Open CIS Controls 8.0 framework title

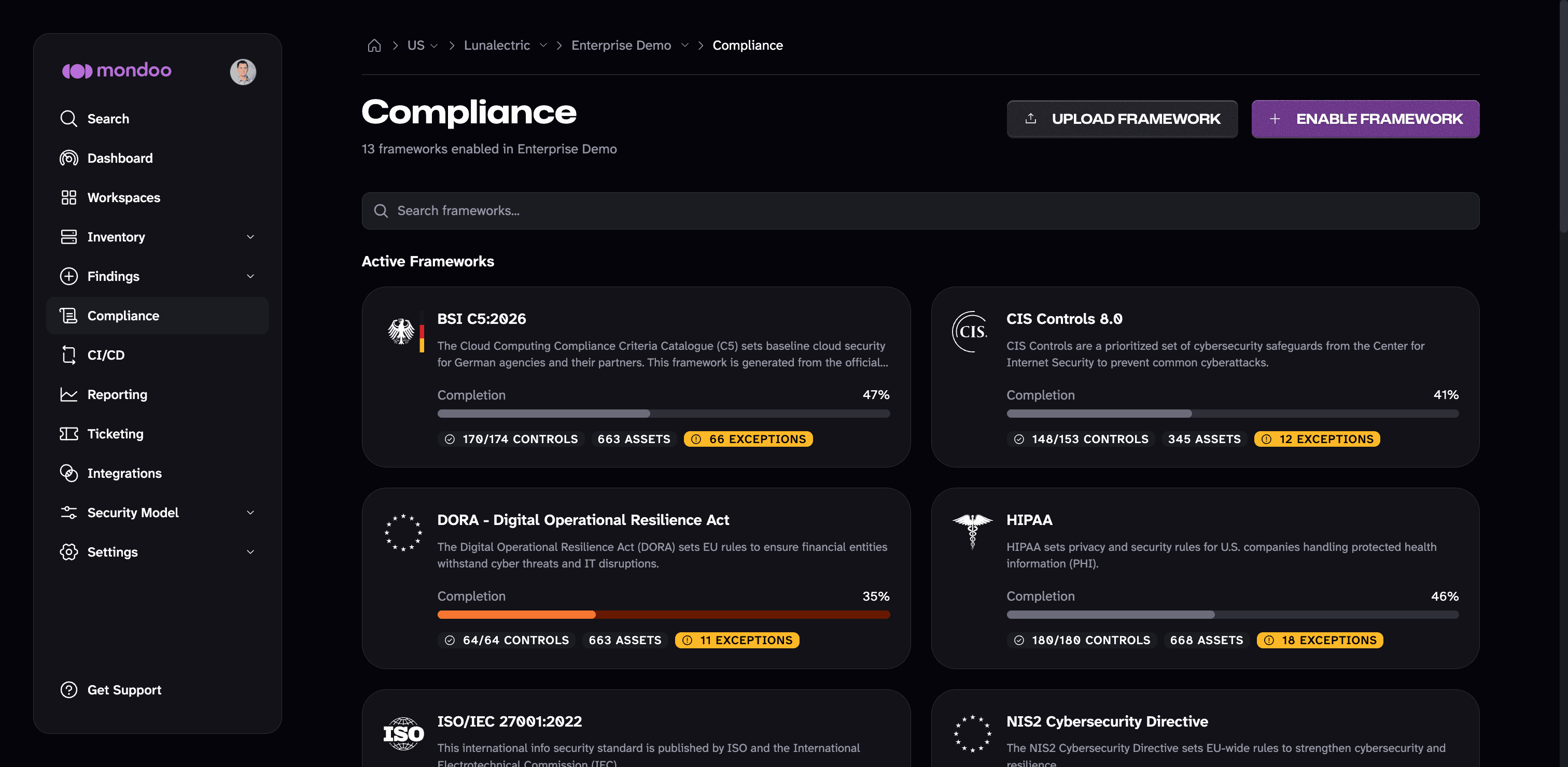click(1064, 319)
